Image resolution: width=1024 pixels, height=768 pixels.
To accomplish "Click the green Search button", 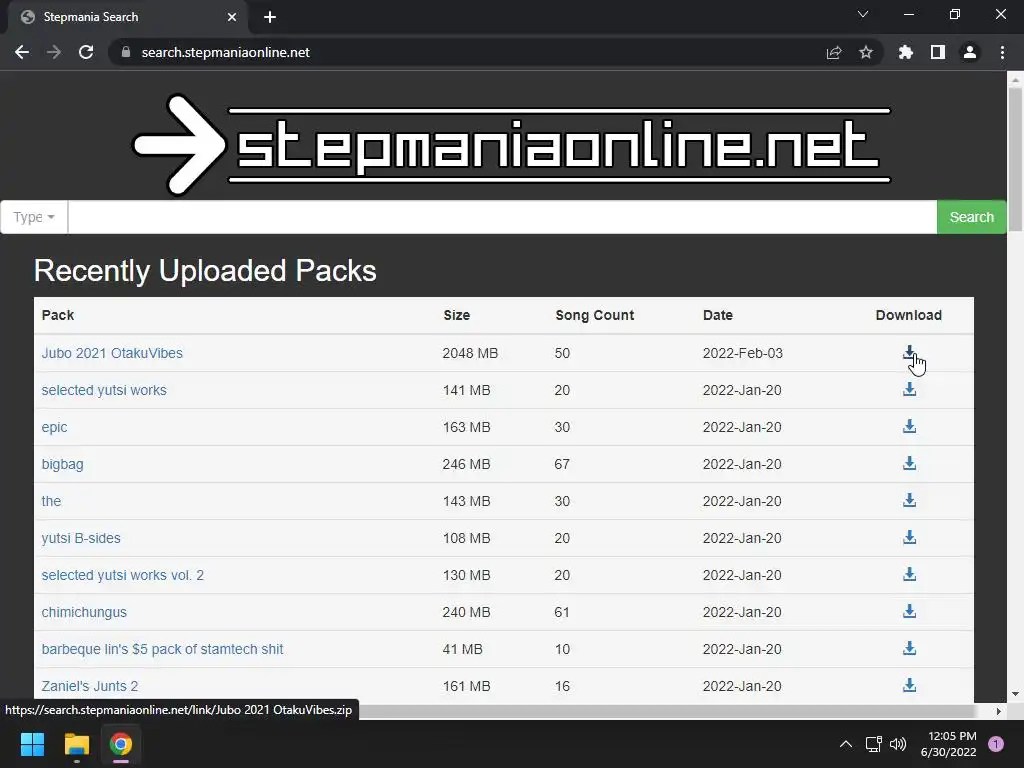I will tap(971, 217).
